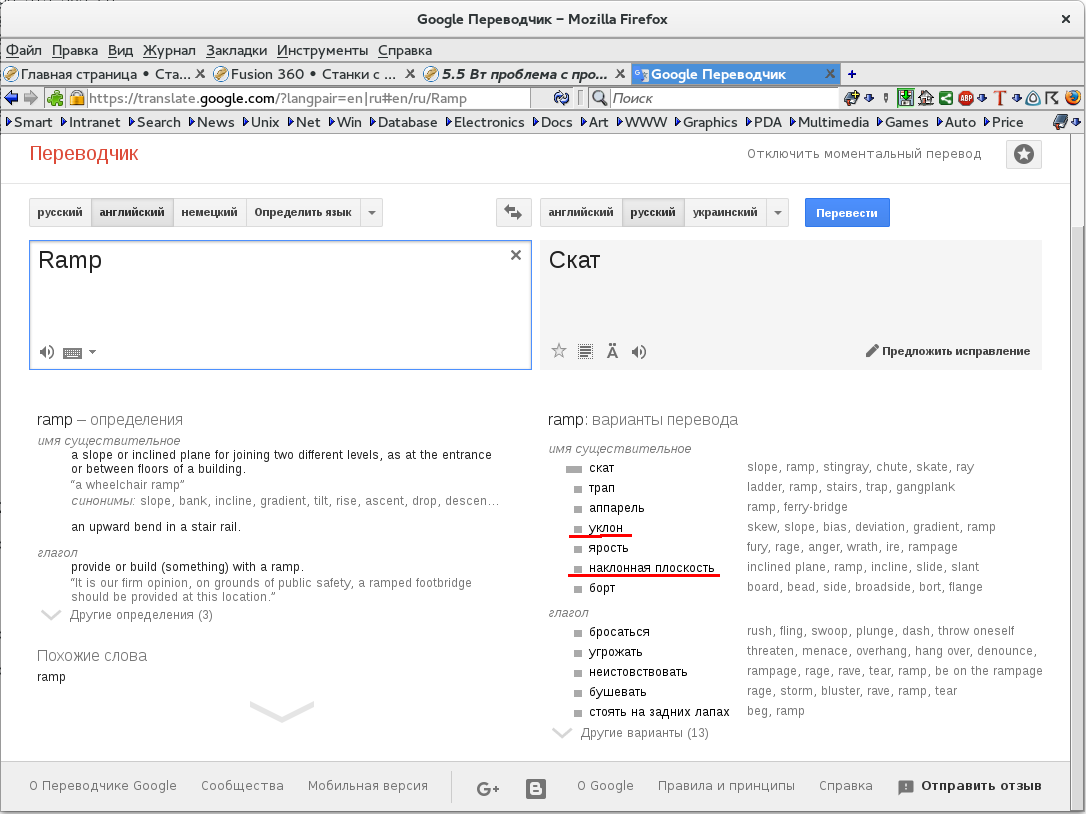The image size is (1086, 814).
Task: Click the translation variant аппарель
Action: coord(616,508)
